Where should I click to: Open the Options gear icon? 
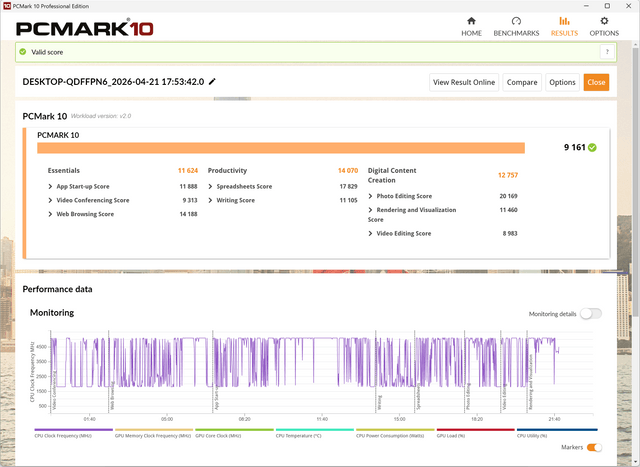604,21
